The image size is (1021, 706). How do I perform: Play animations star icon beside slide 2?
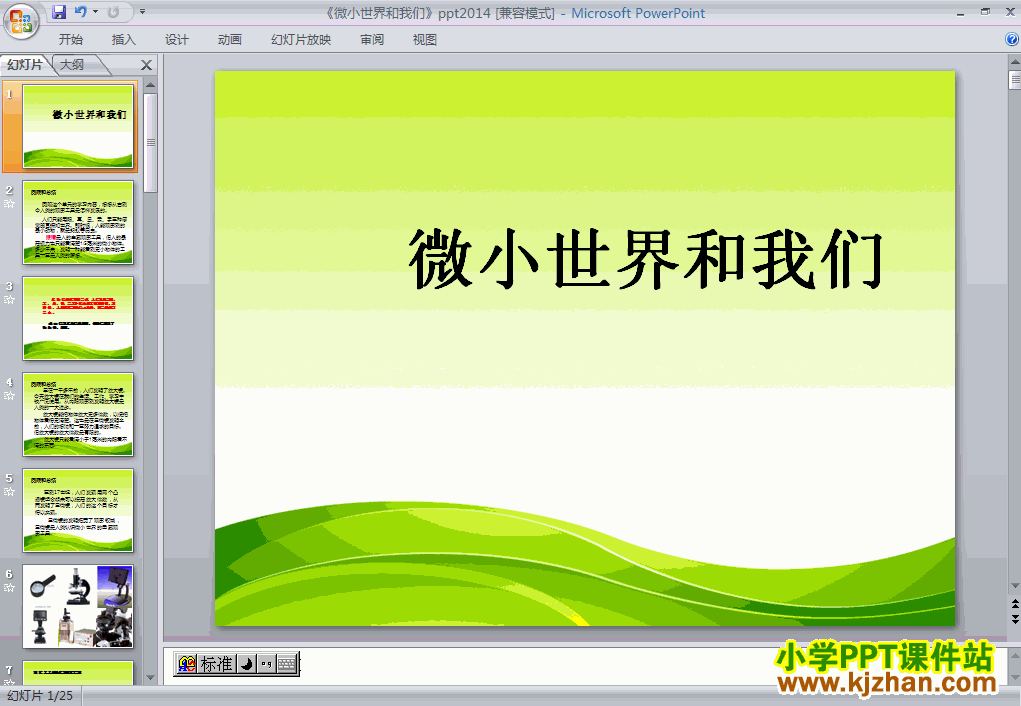click(9, 204)
